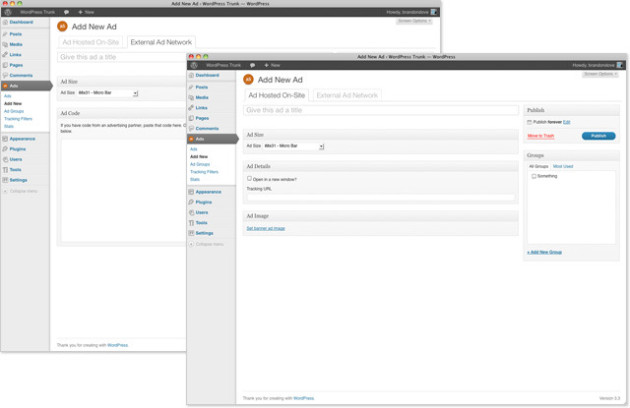Image resolution: width=630 pixels, height=408 pixels.
Task: Click Move to Trash link
Action: [540, 136]
